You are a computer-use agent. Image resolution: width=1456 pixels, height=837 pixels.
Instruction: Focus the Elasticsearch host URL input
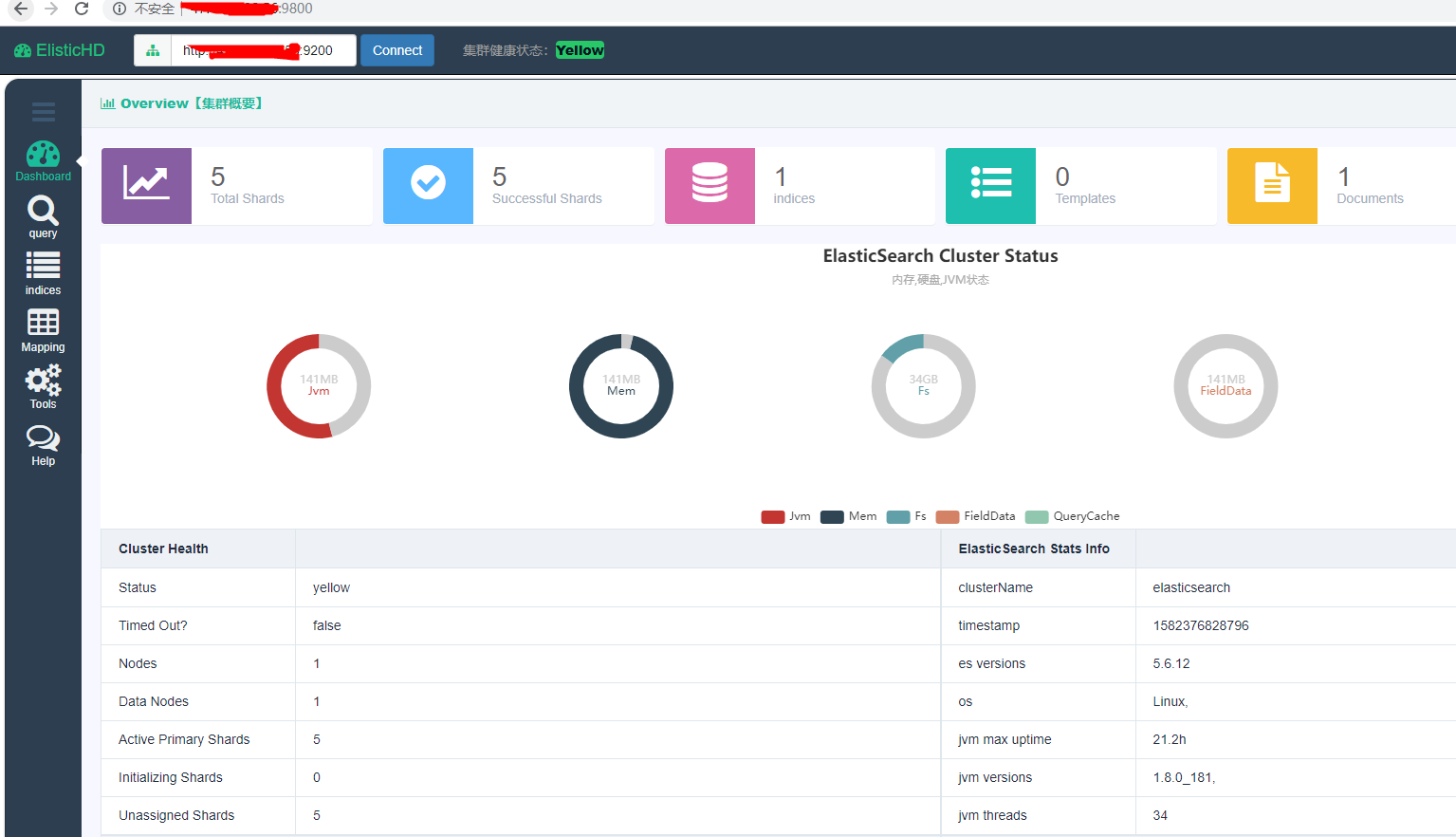point(264,50)
